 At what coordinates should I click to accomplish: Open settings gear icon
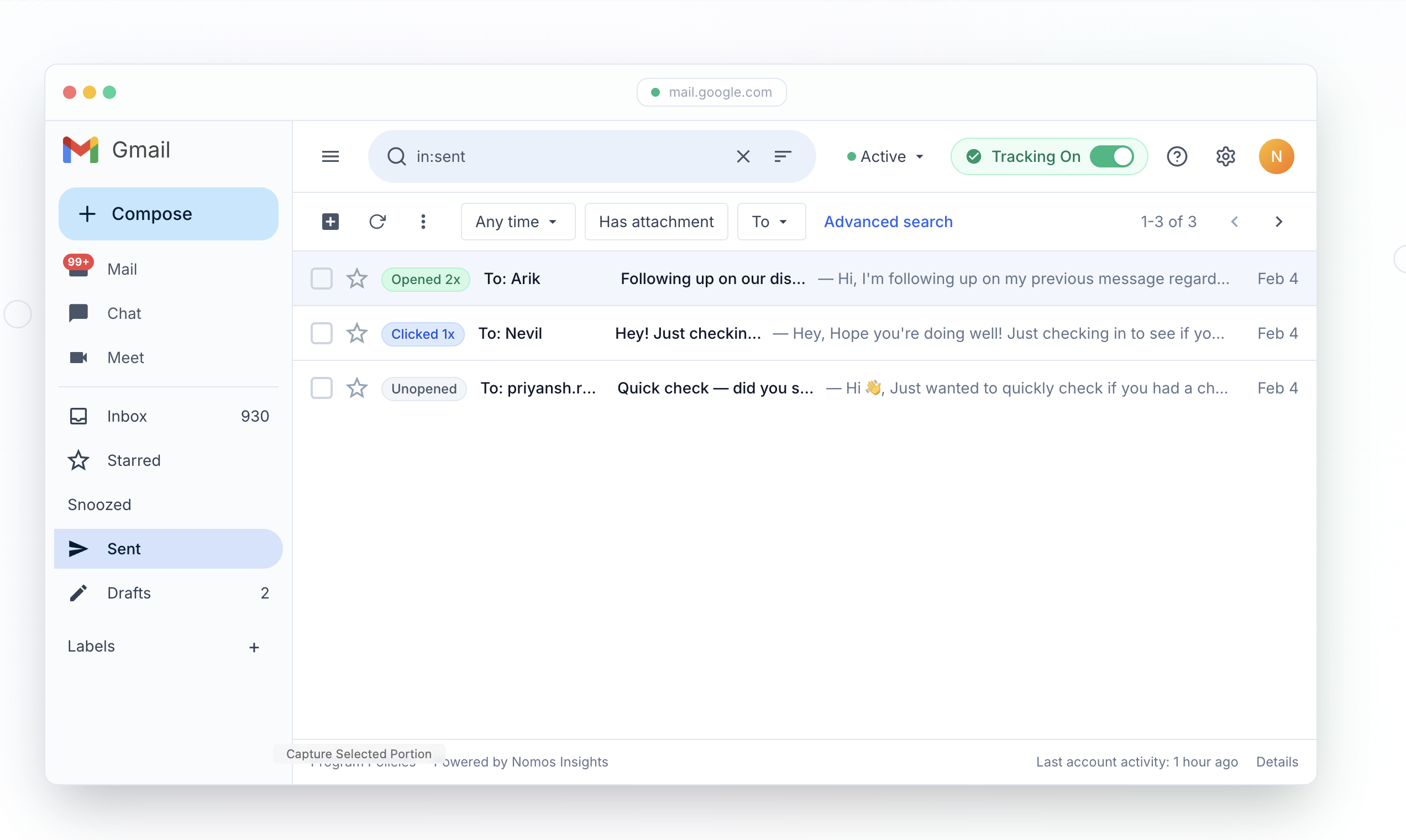pos(1225,156)
